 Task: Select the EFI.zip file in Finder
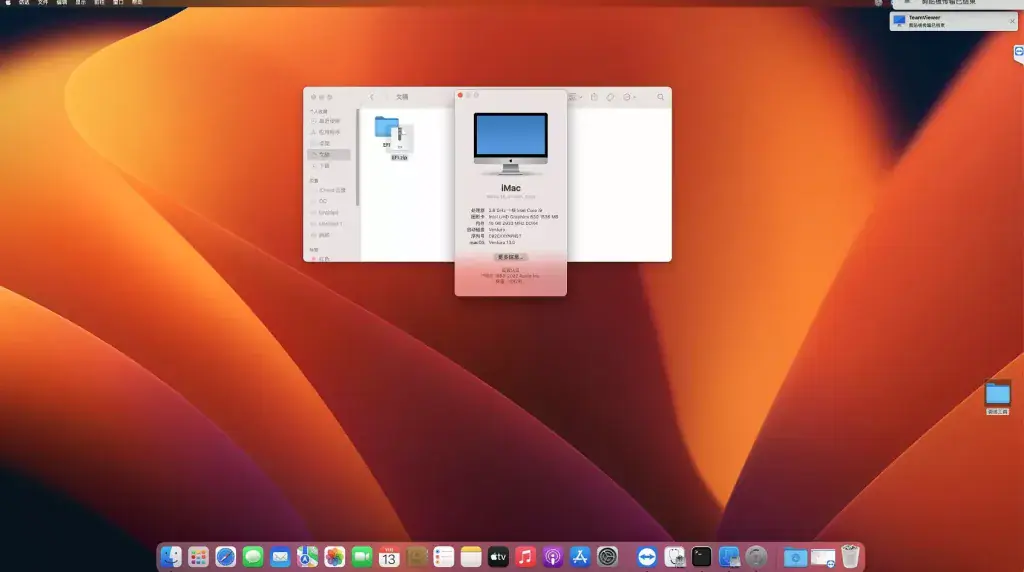[x=400, y=144]
